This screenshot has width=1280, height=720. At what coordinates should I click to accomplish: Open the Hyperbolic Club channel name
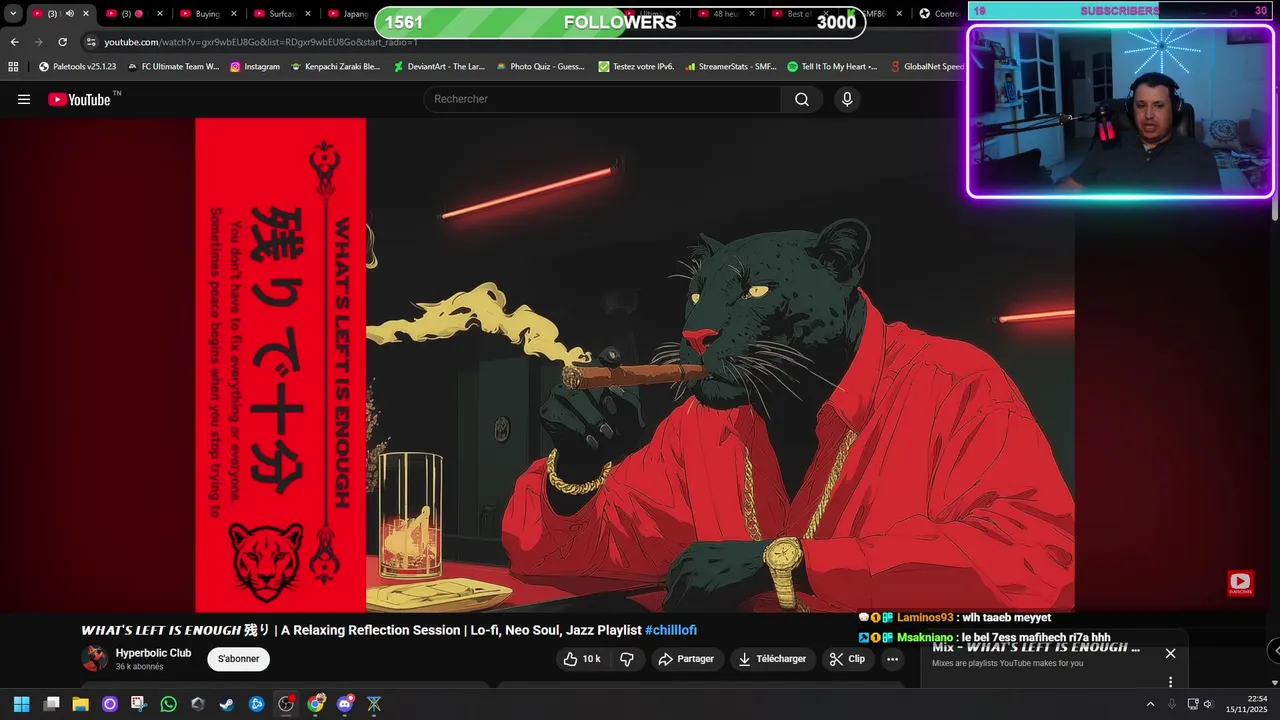153,653
